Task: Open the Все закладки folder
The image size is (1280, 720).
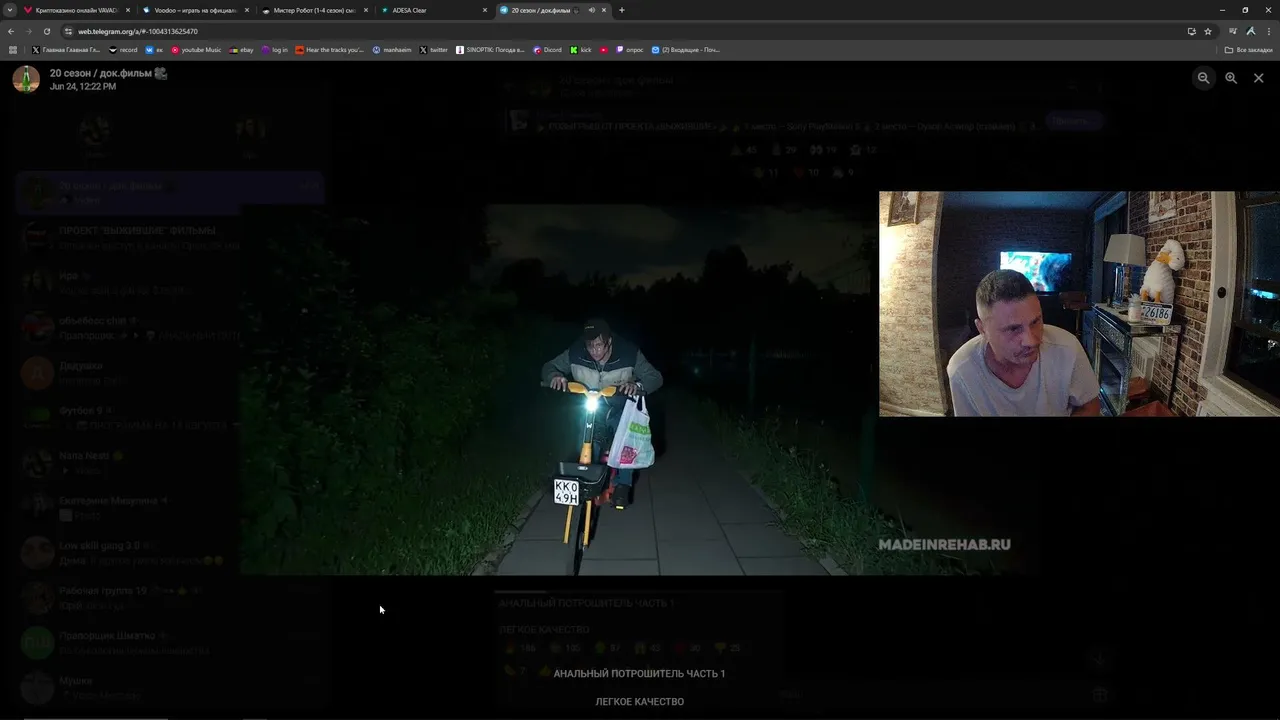Action: (1249, 49)
